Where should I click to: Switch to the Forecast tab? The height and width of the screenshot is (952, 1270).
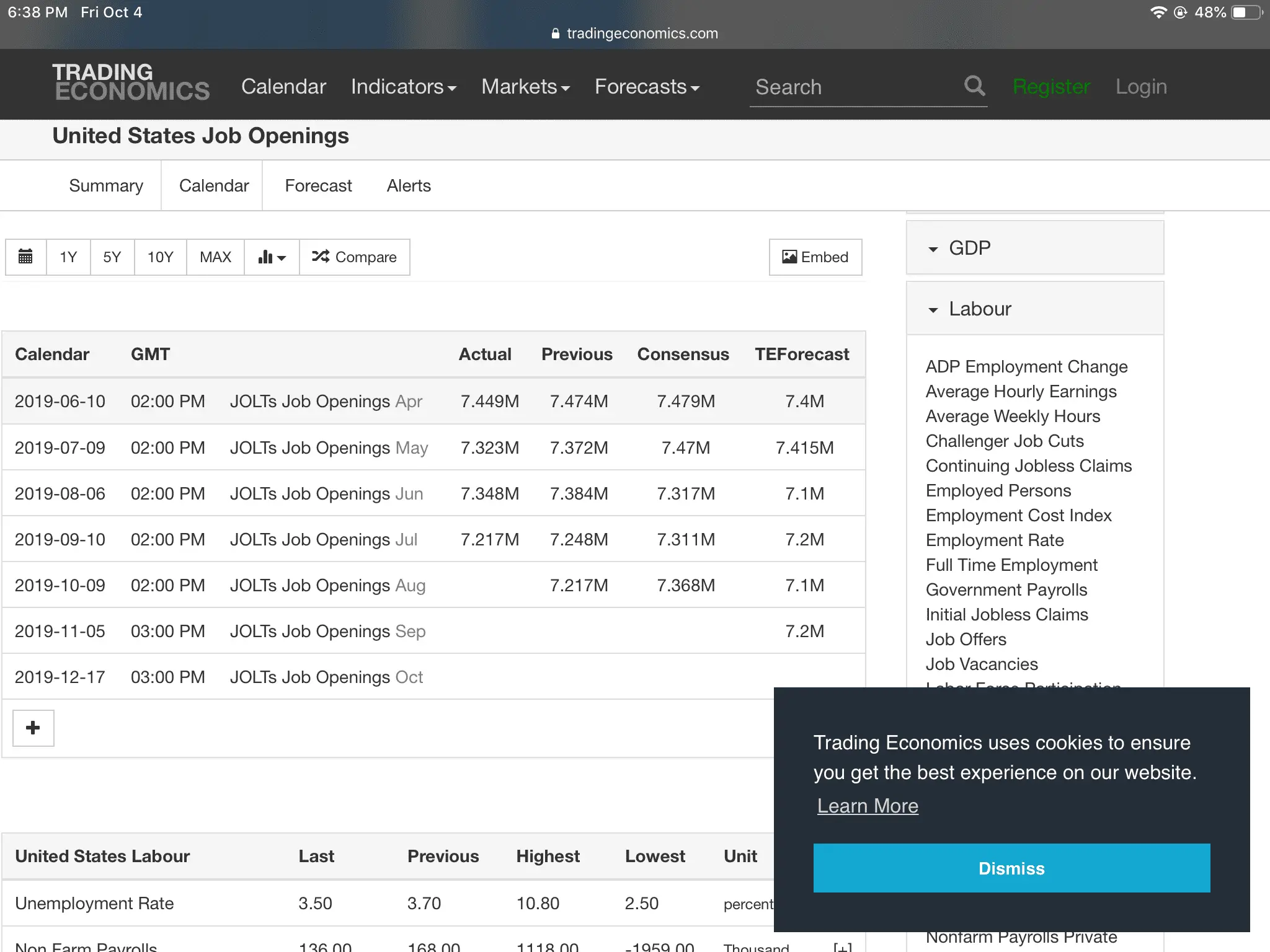pyautogui.click(x=318, y=186)
